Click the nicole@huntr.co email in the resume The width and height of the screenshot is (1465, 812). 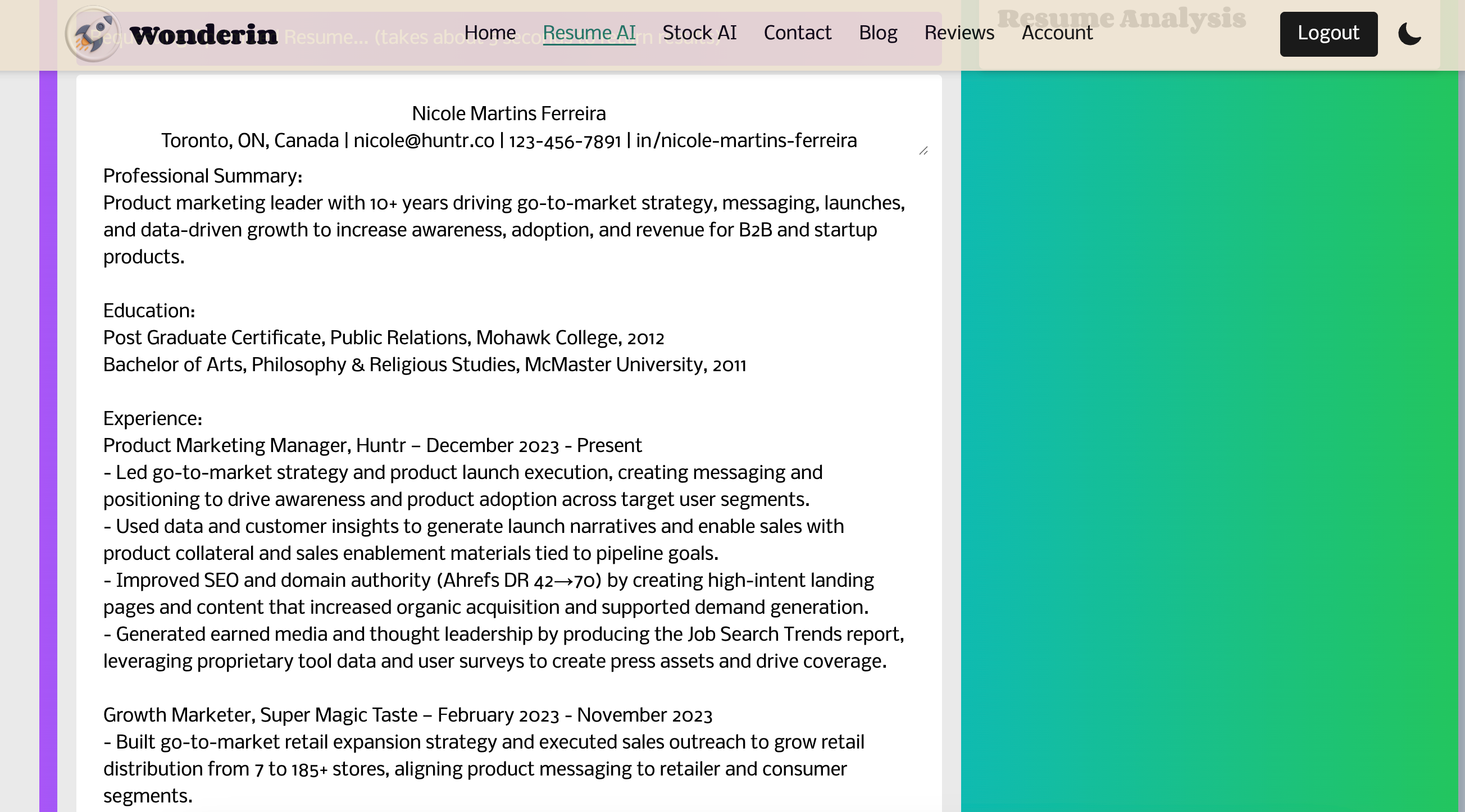click(424, 141)
